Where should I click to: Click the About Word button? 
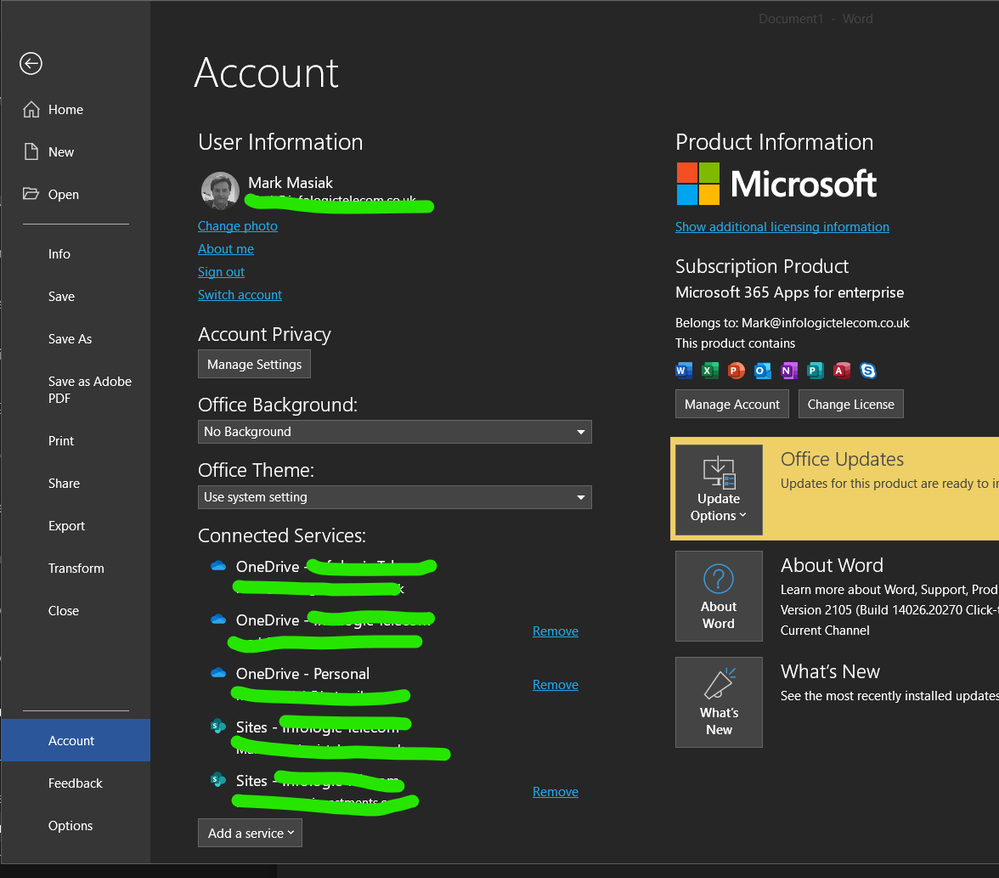[719, 596]
